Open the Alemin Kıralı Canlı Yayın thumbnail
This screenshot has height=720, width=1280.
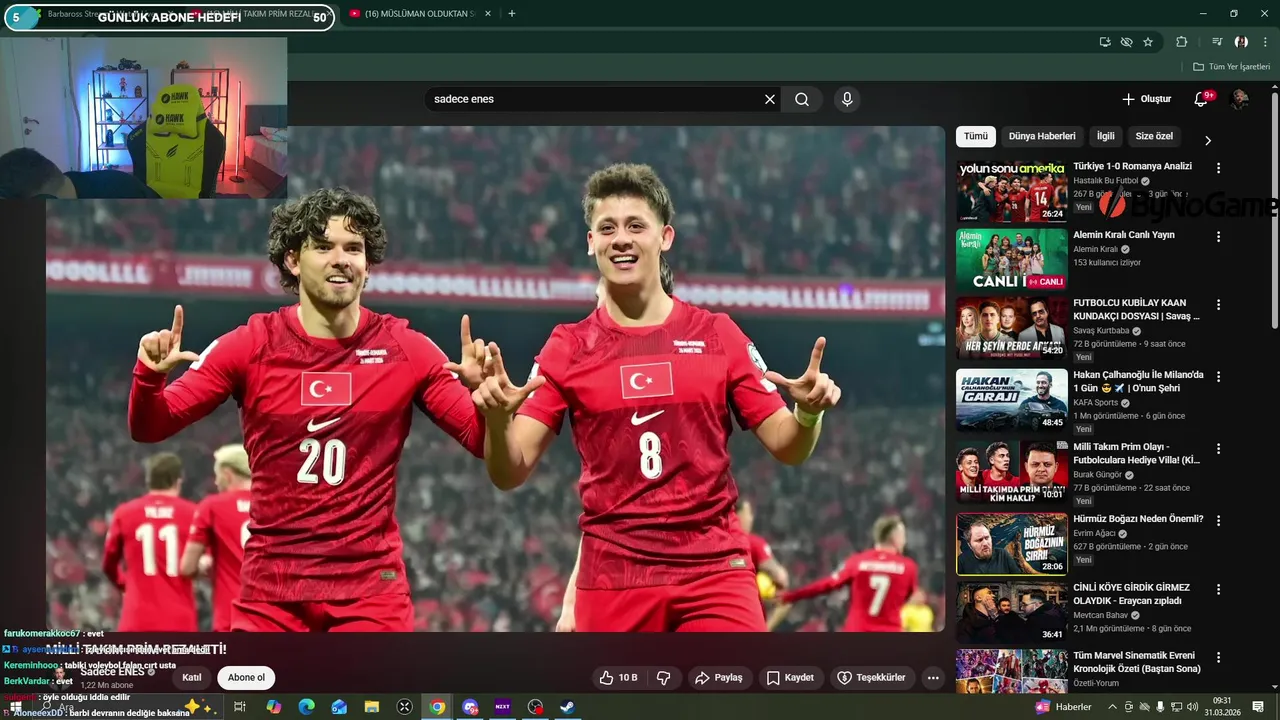click(x=1011, y=260)
